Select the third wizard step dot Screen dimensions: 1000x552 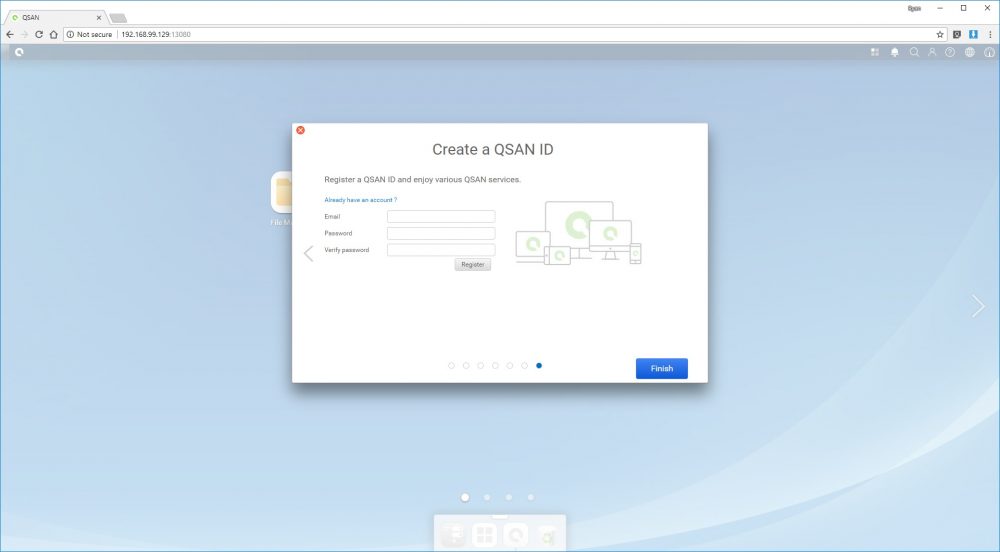click(x=481, y=366)
